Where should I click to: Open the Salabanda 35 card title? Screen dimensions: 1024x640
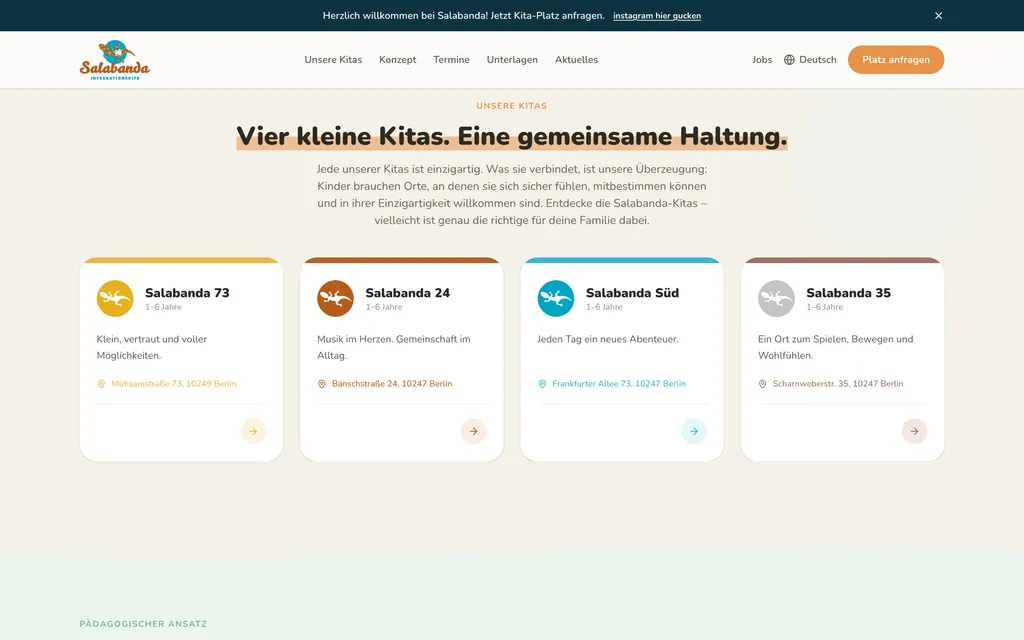pos(848,293)
